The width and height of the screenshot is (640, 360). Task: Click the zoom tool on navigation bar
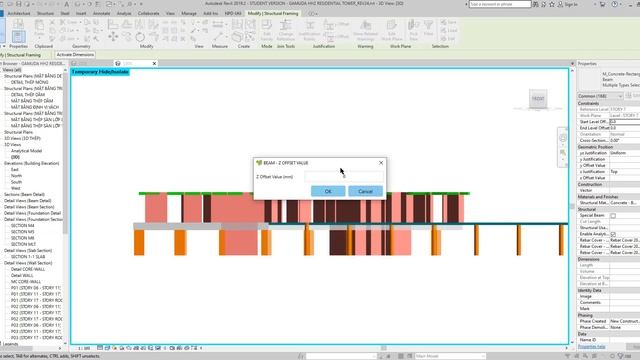(563, 153)
